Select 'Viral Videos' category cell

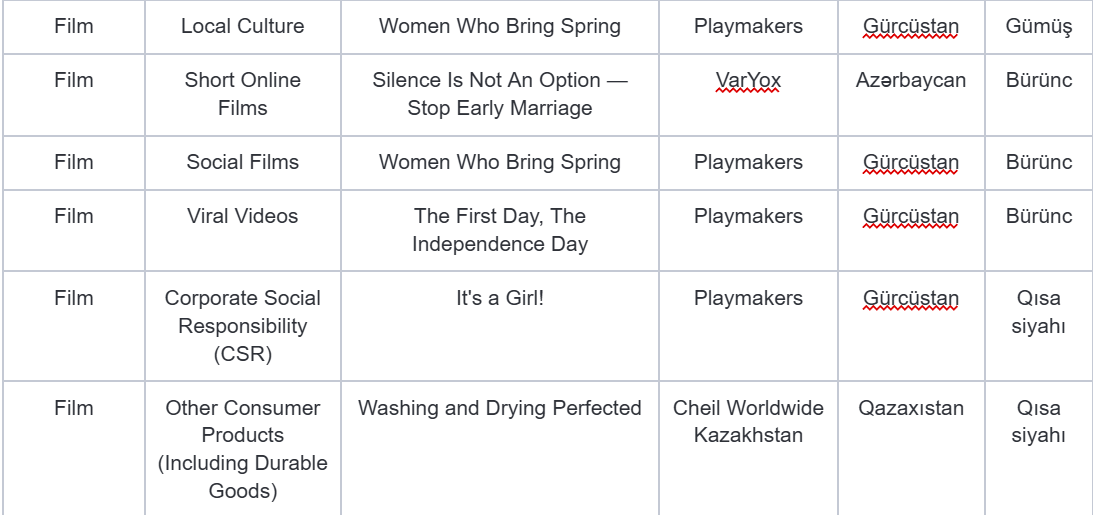click(243, 230)
